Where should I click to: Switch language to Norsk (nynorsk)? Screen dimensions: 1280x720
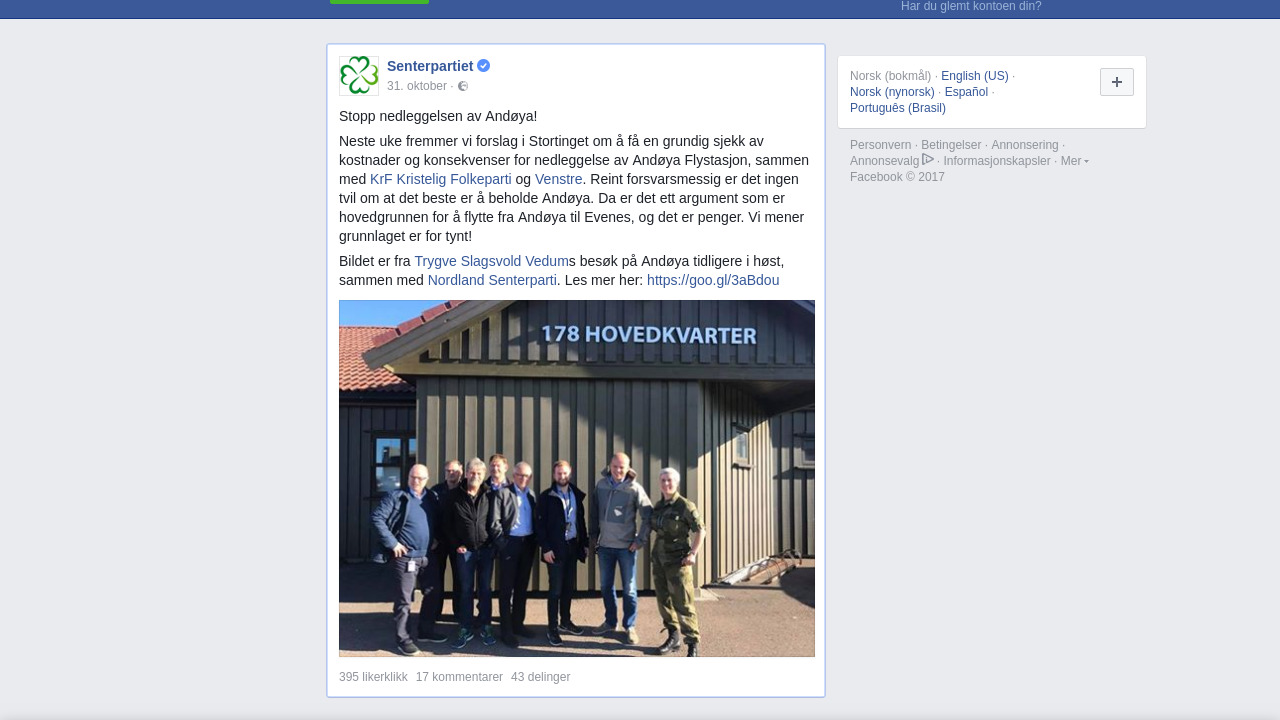892,92
